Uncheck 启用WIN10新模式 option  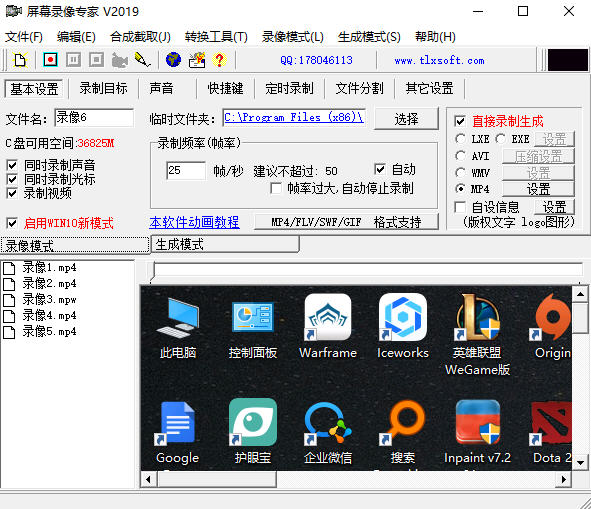[12, 223]
